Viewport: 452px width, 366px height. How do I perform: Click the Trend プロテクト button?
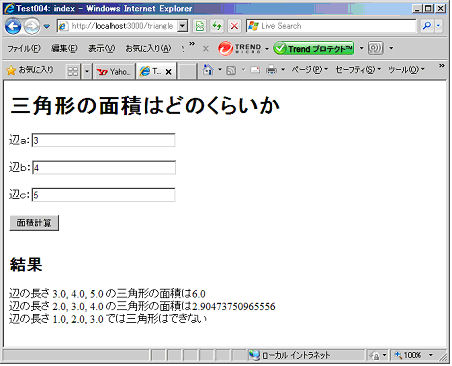tap(314, 49)
